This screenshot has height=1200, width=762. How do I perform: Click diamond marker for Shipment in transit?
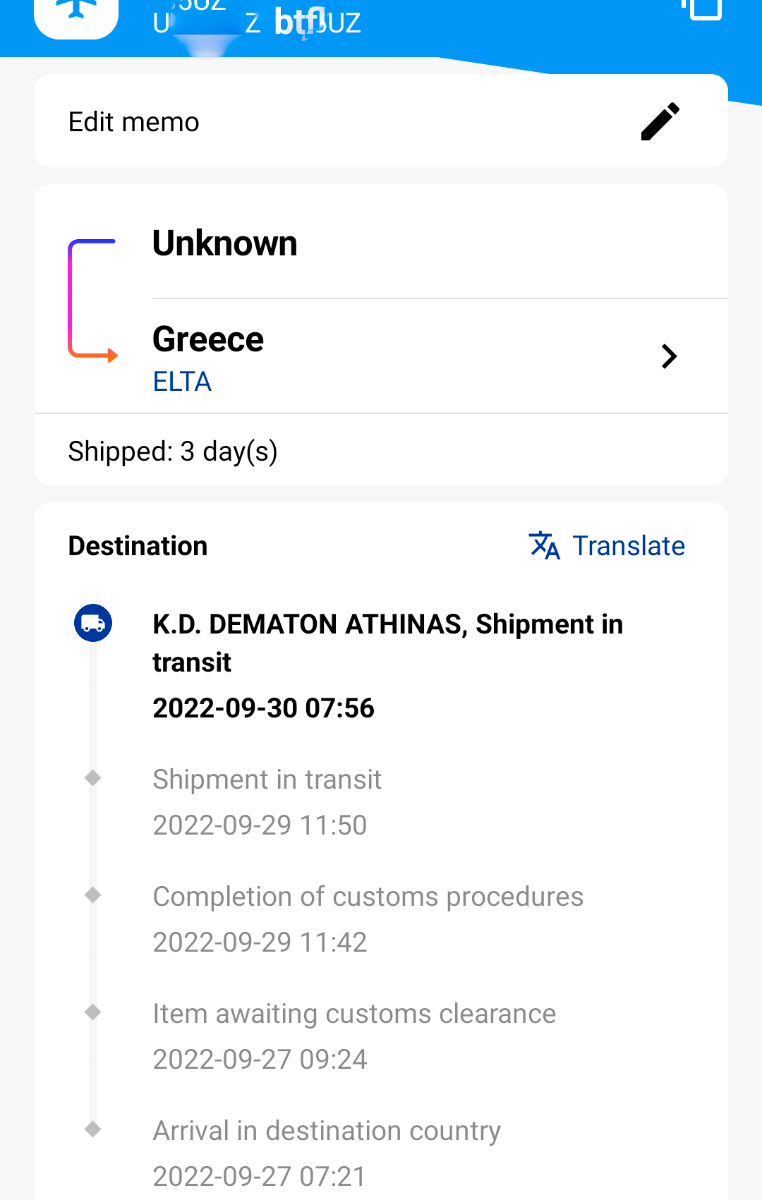point(93,778)
